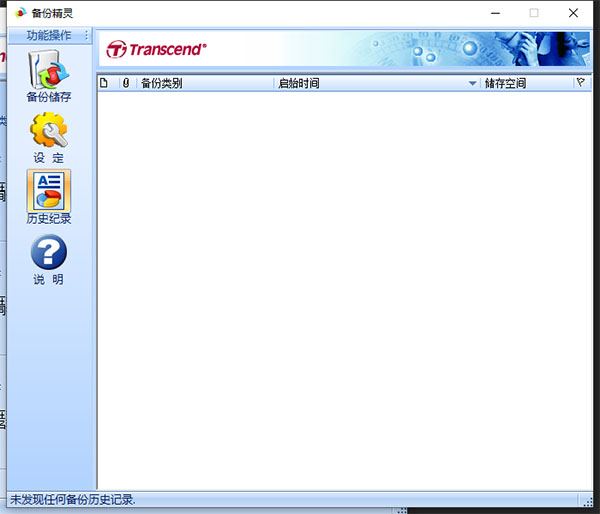This screenshot has height=514, width=600.
Task: Click the grip handle beside 功能操作
Action: 88,35
